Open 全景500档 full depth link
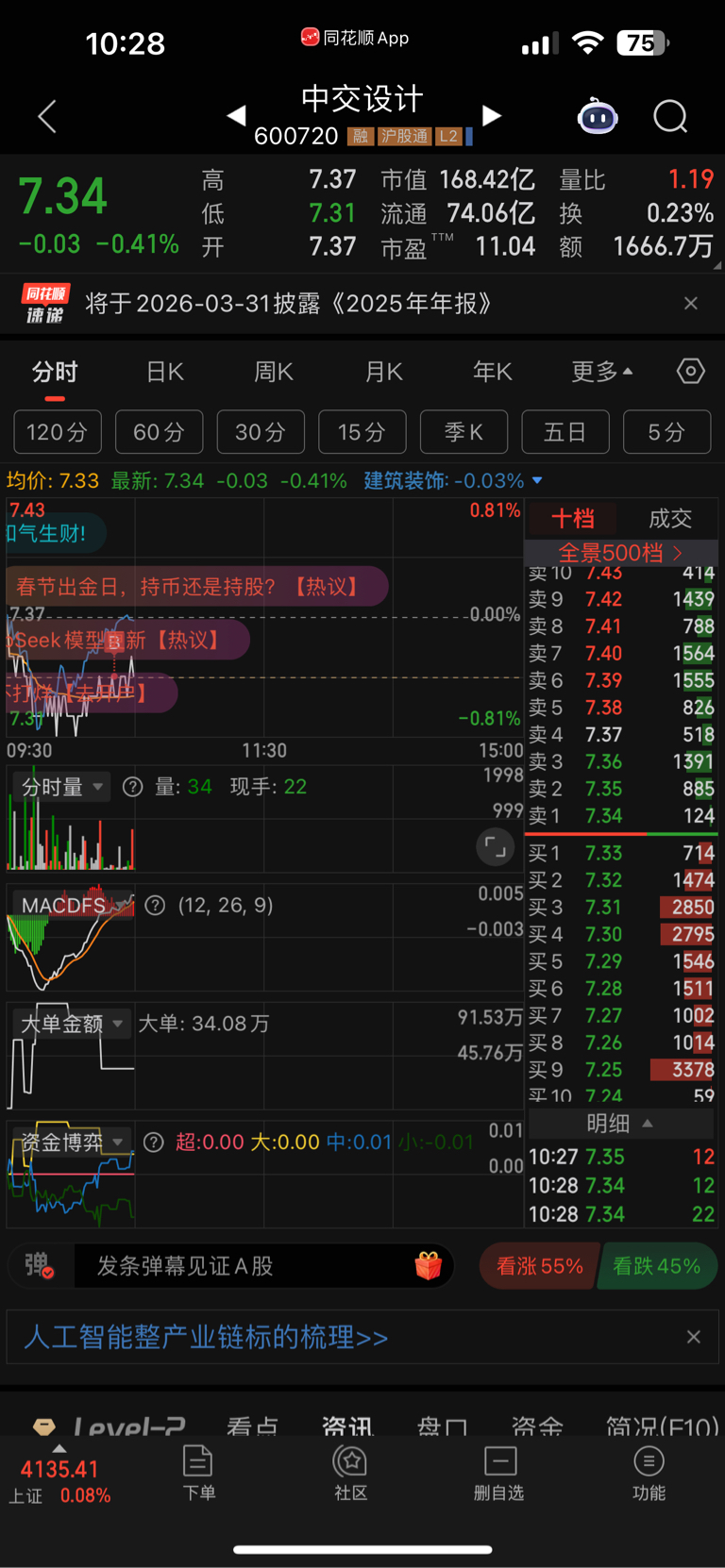This screenshot has width=725, height=1568. [x=621, y=553]
